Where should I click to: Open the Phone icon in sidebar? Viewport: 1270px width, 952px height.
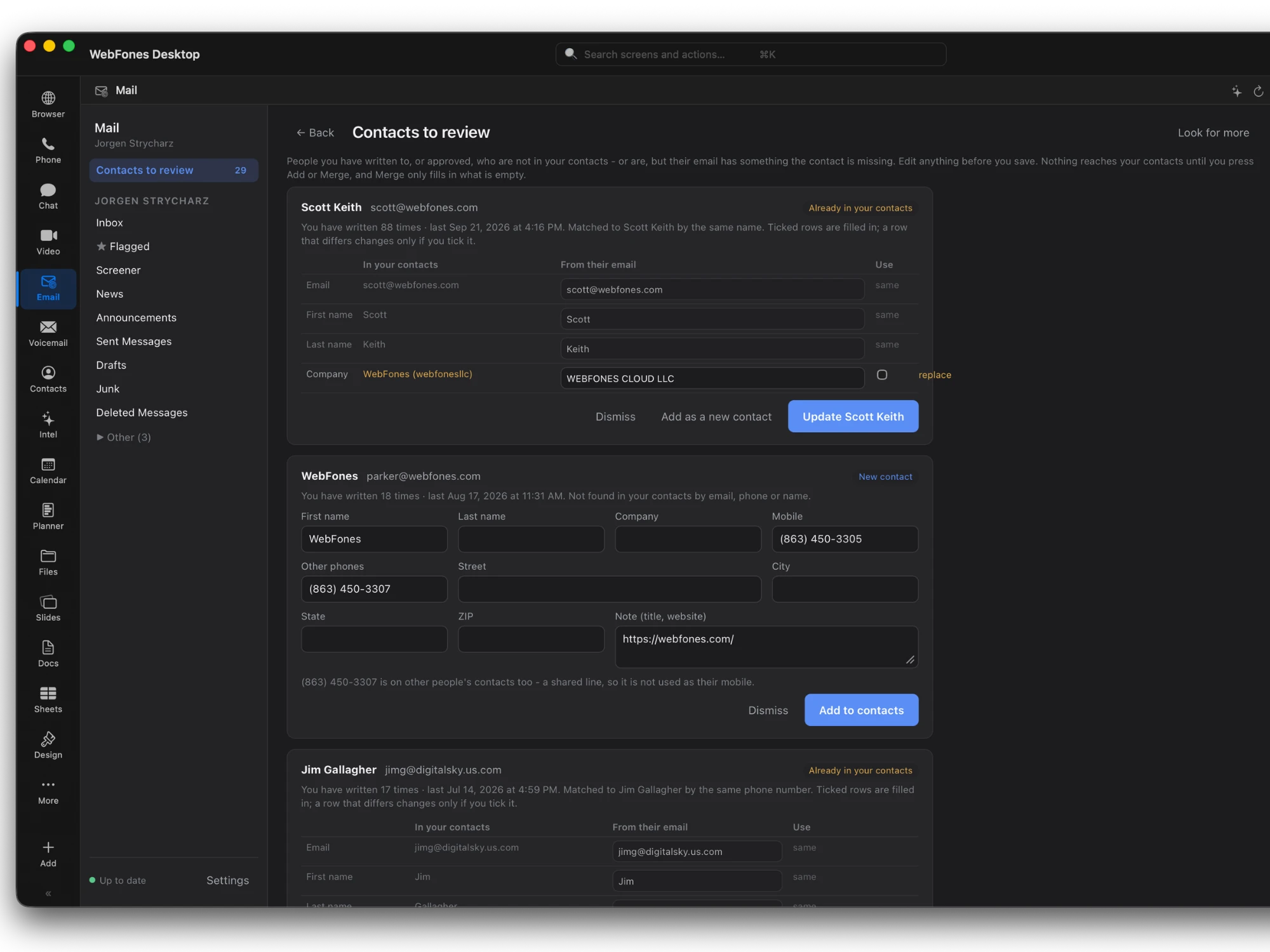pyautogui.click(x=48, y=144)
